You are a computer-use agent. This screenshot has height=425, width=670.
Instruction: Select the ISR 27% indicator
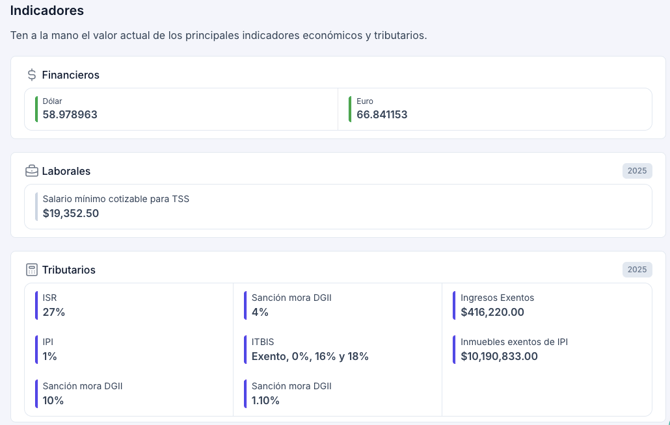[54, 305]
